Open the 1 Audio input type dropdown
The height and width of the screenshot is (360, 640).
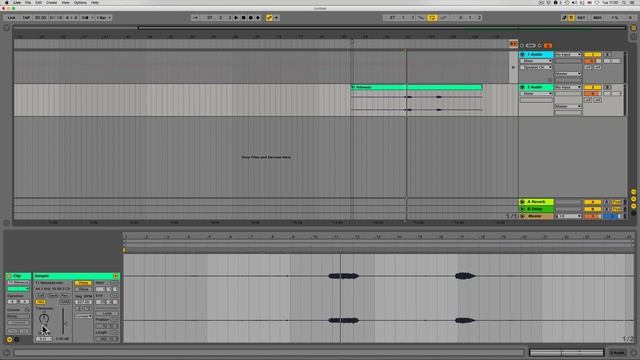pos(568,54)
